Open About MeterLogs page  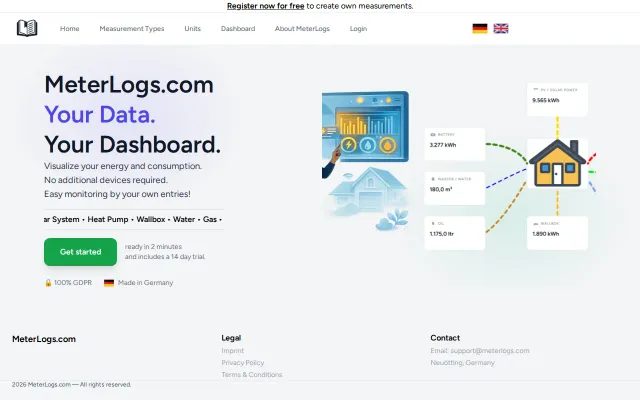pyautogui.click(x=302, y=29)
